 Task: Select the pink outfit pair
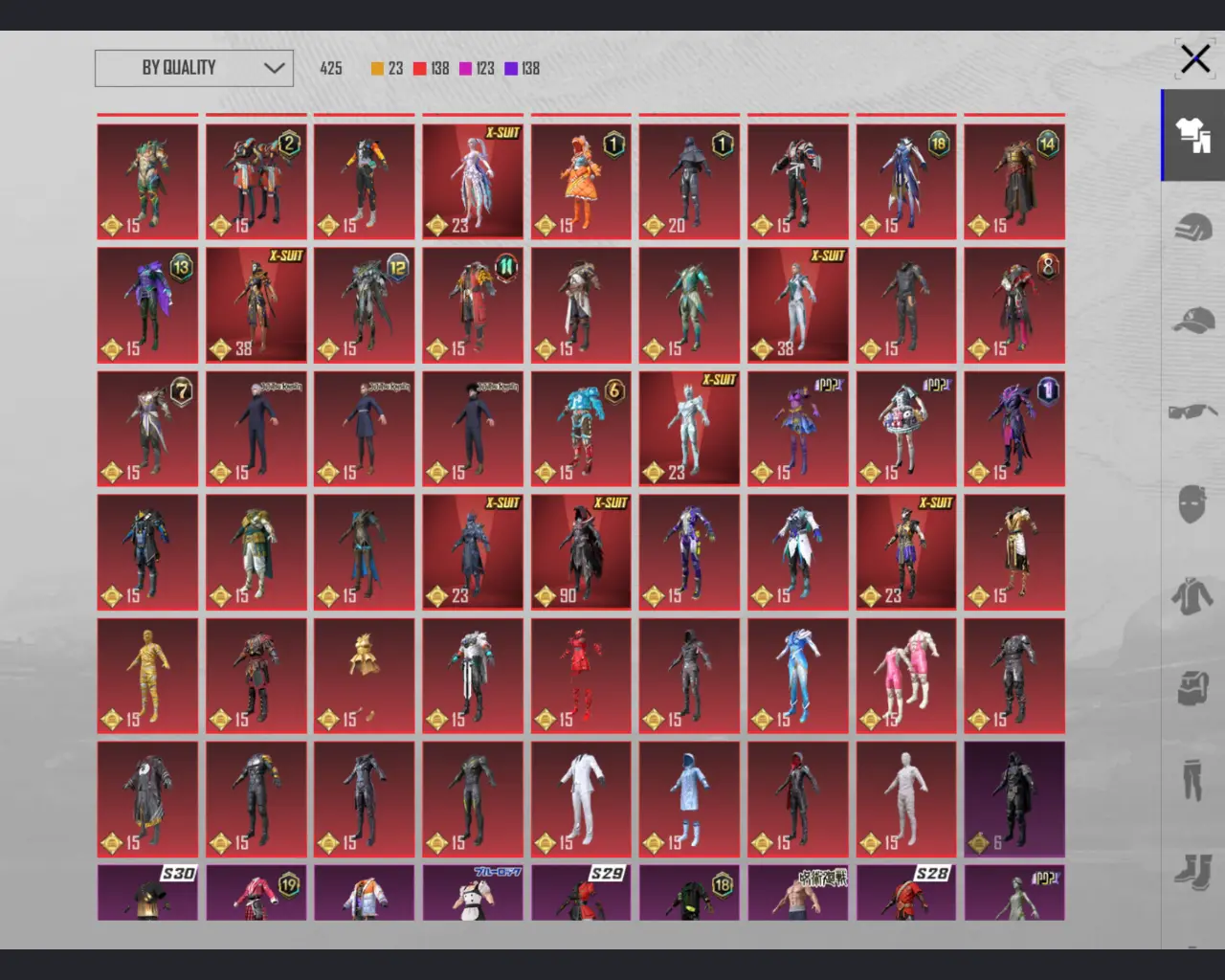(x=906, y=676)
